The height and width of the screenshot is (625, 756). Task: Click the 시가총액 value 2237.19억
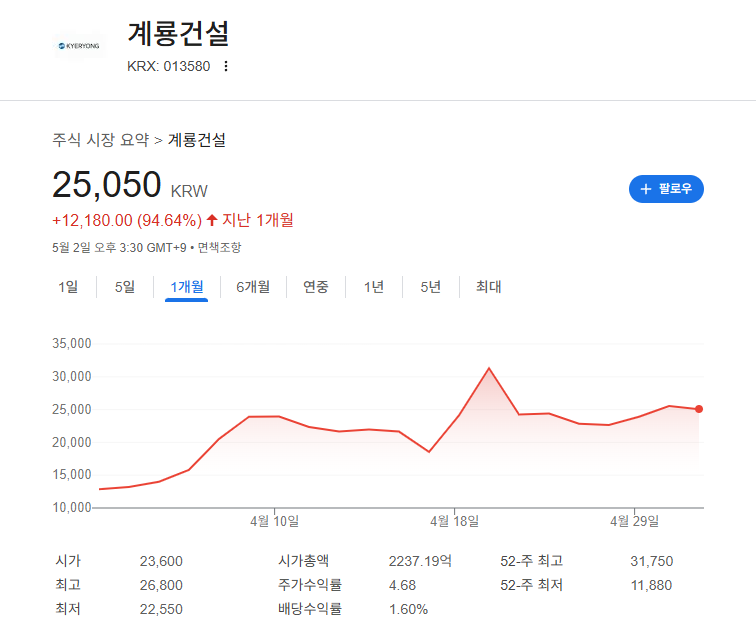(x=420, y=561)
